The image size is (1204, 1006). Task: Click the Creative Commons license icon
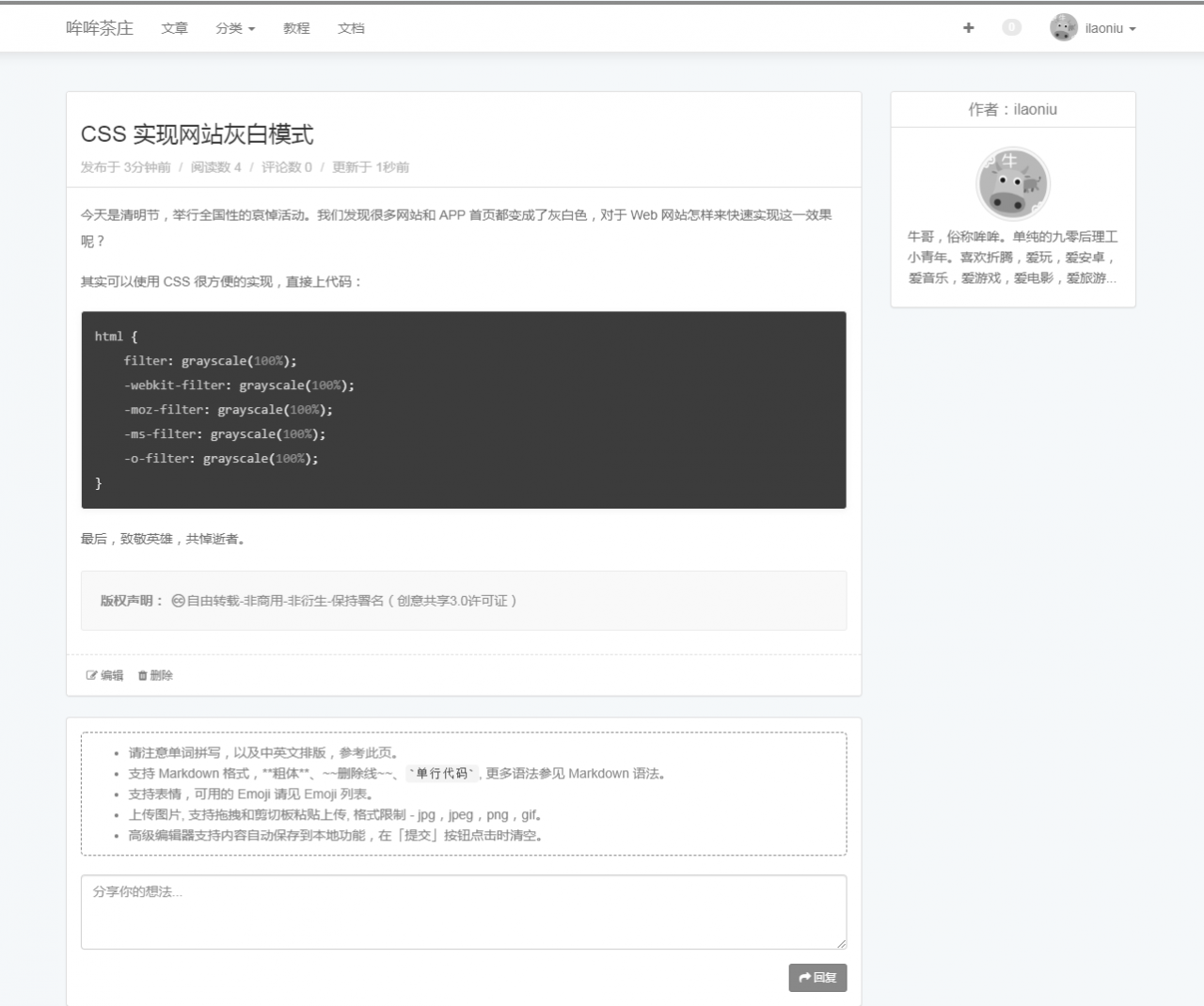click(x=178, y=601)
